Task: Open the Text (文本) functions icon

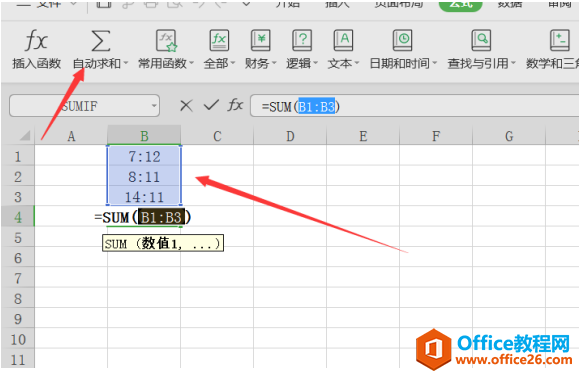Action: pyautogui.click(x=343, y=40)
